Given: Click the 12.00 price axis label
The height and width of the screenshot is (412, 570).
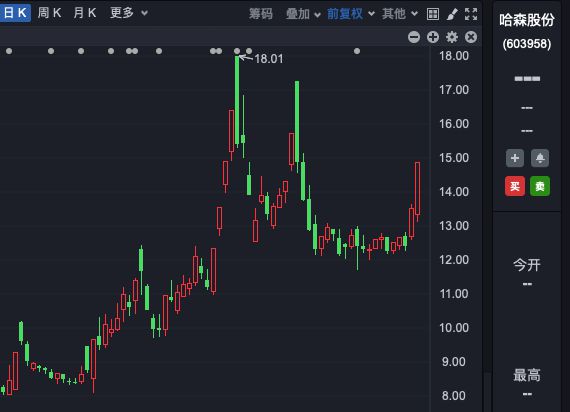Looking at the screenshot, I should (454, 260).
